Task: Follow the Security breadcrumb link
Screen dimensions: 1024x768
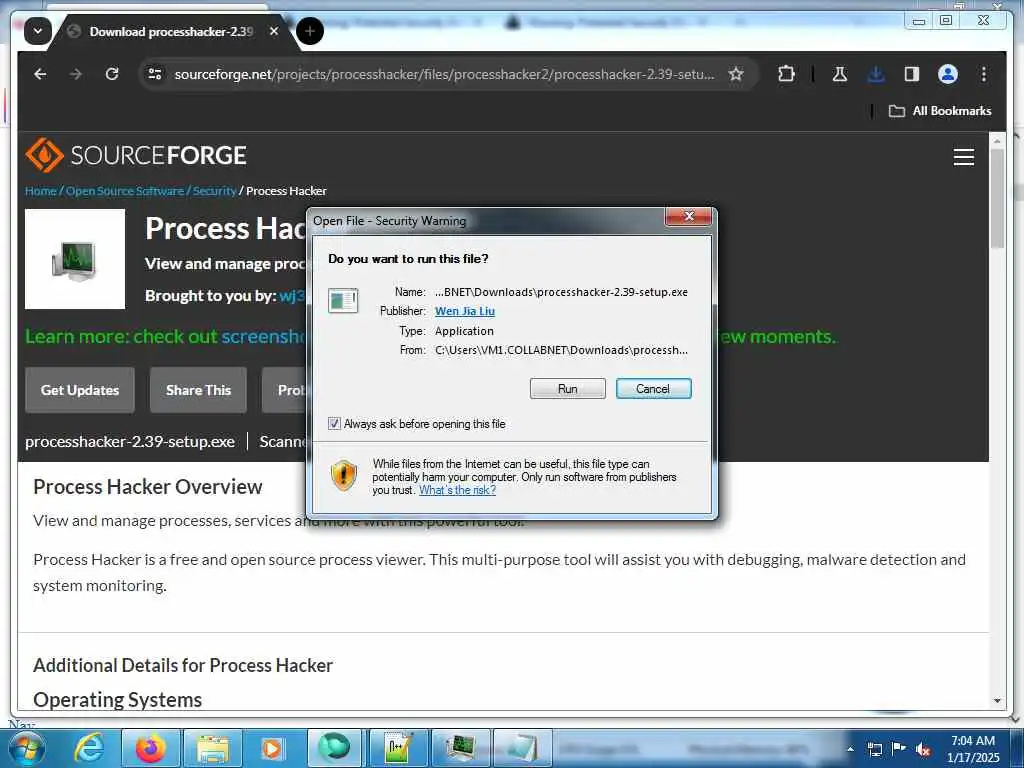Action: pos(214,191)
